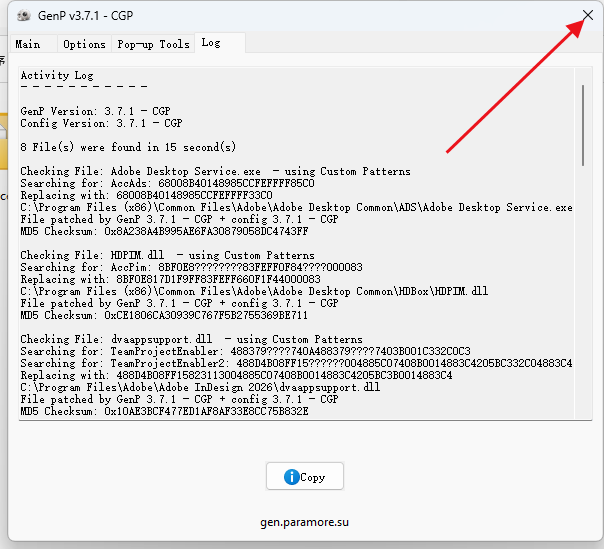The width and height of the screenshot is (604, 549).
Task: Click the InDesign 2026\dvaappsupport.dll path line
Action: click(x=200, y=387)
